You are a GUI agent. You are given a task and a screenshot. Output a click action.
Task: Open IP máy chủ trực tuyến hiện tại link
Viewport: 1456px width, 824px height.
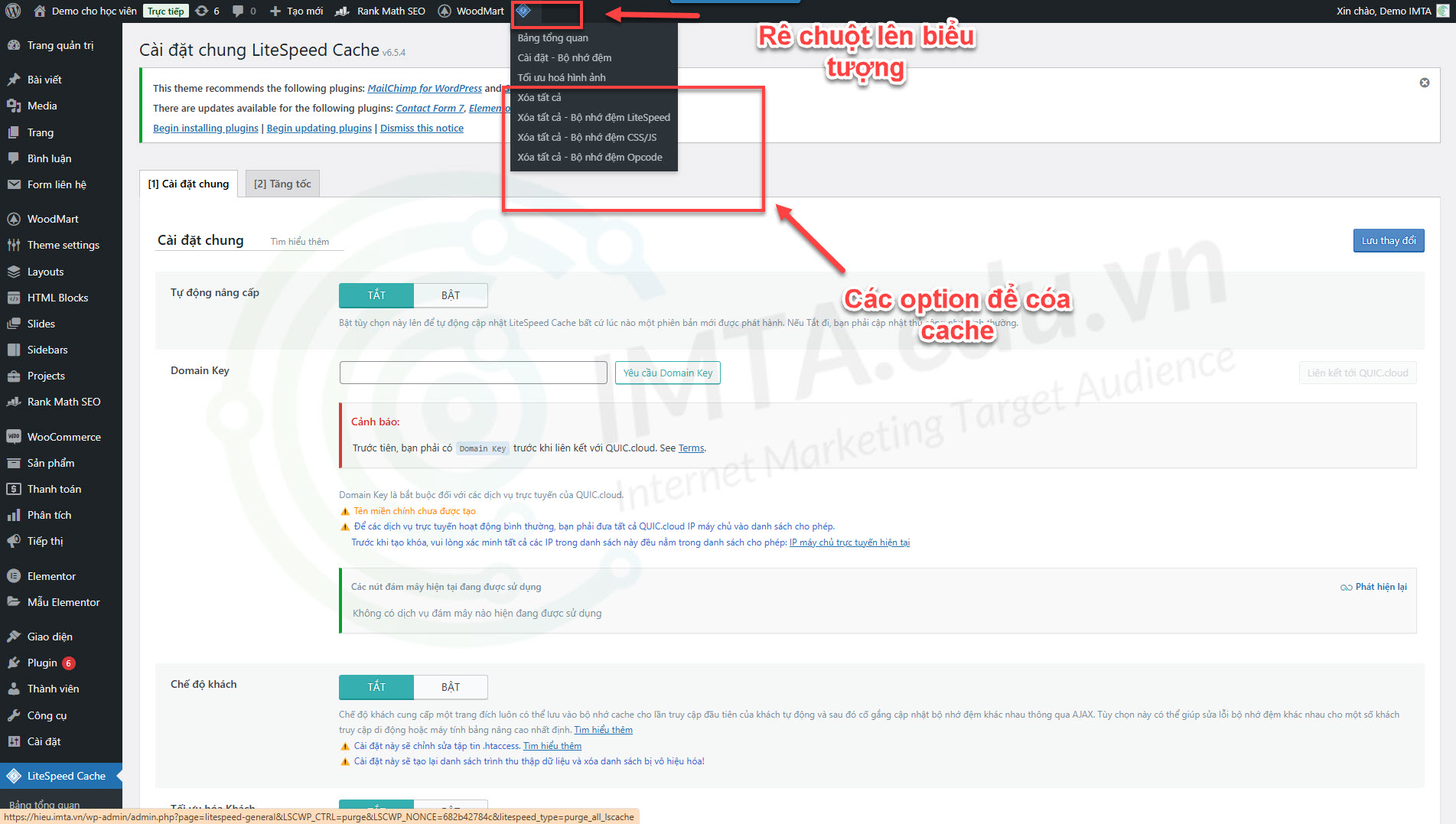pyautogui.click(x=849, y=542)
